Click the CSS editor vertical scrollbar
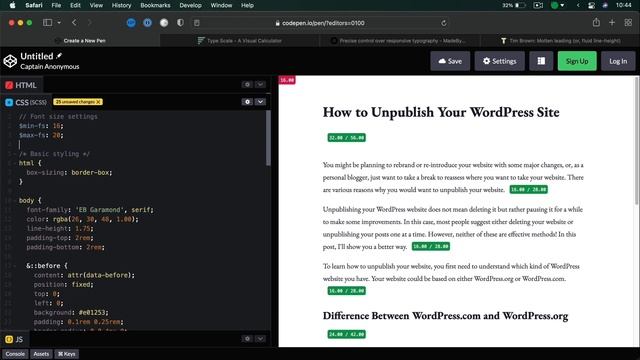The width and height of the screenshot is (640, 360). tap(268, 138)
